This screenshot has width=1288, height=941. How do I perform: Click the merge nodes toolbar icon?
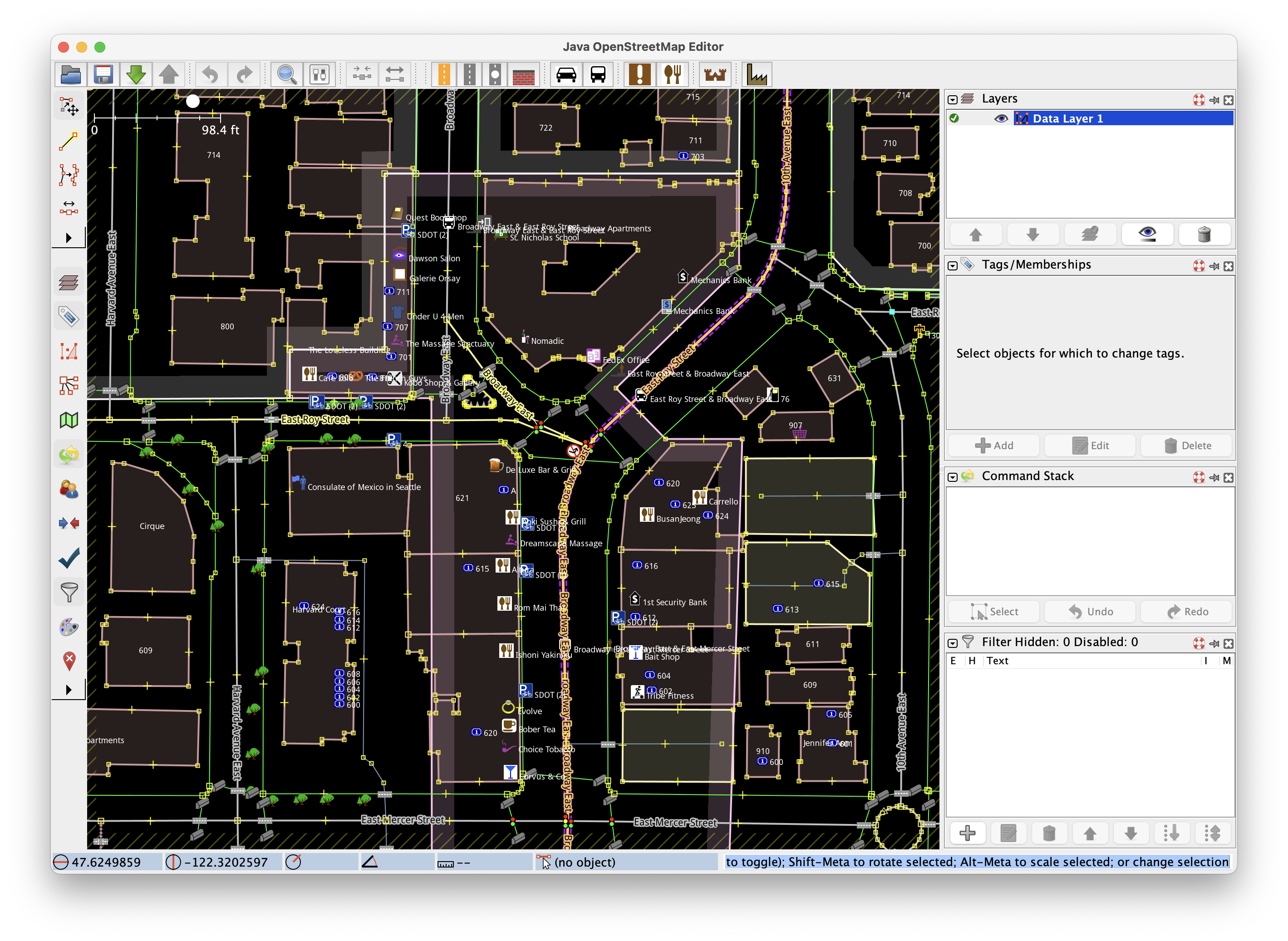click(x=362, y=74)
